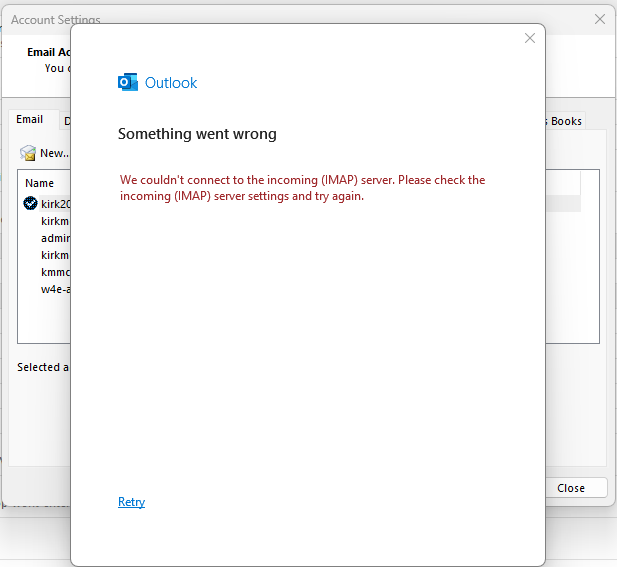Select the w4e-a account row

55,289
